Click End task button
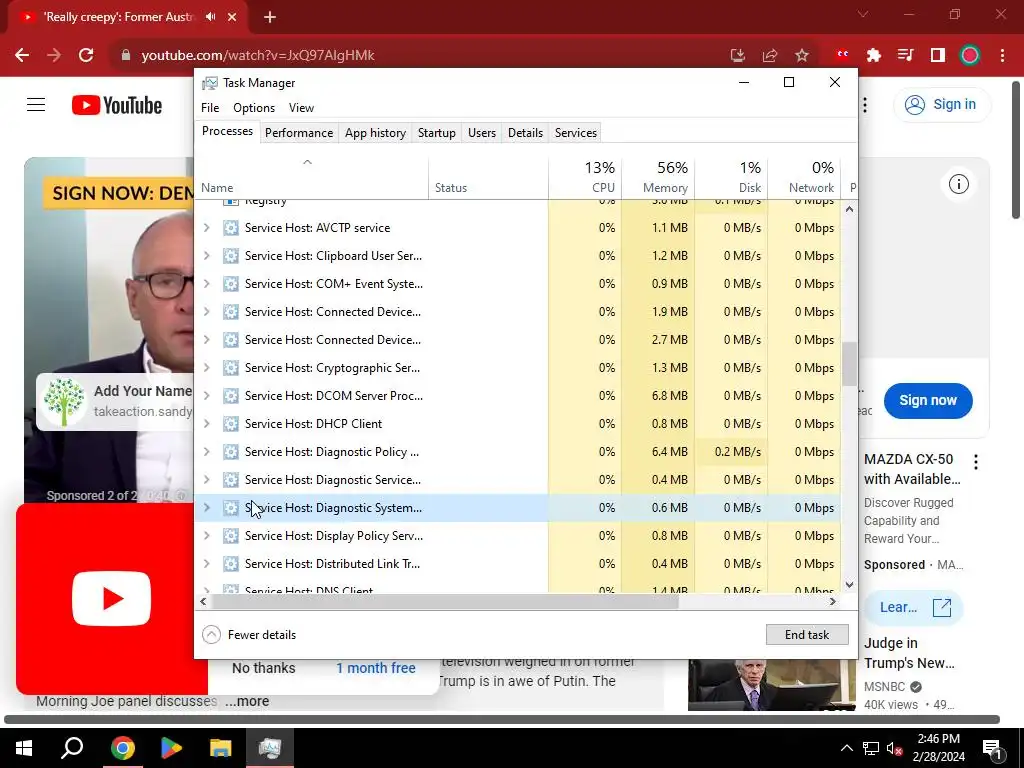The width and height of the screenshot is (1024, 768). [807, 635]
